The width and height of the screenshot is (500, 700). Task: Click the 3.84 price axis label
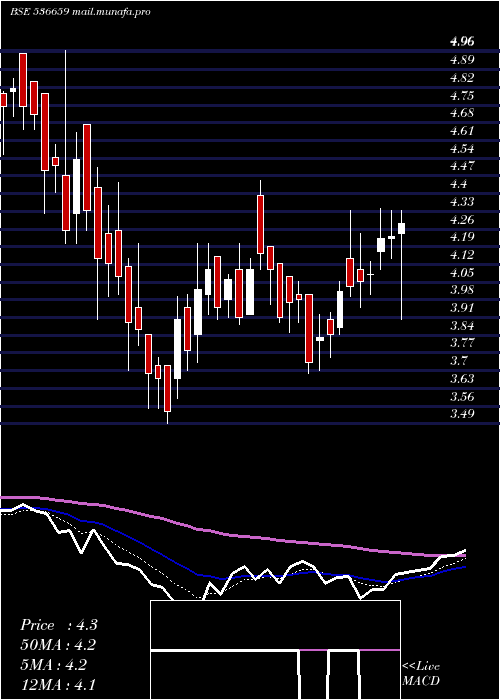click(462, 326)
